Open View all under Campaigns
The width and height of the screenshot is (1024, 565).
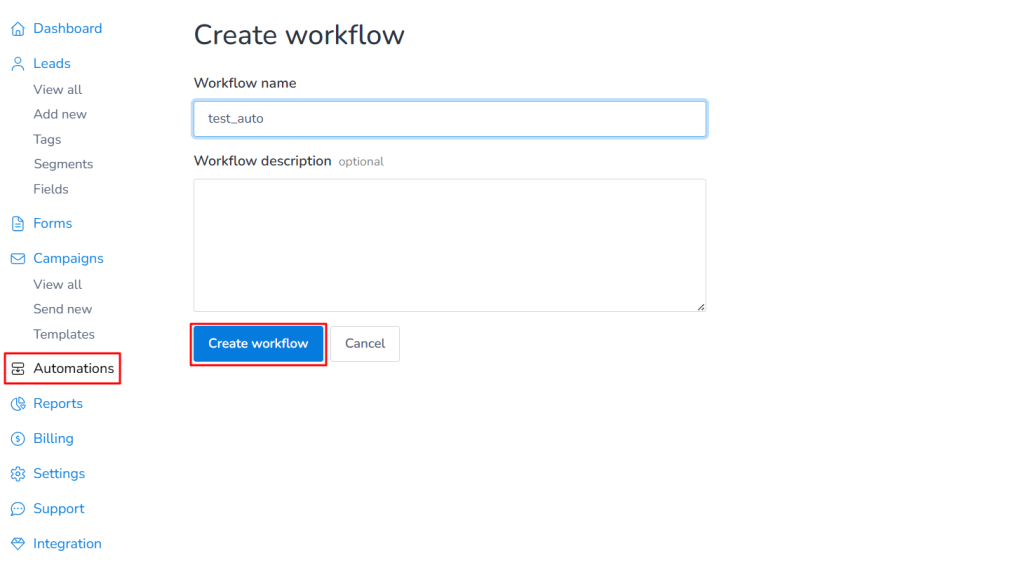[x=58, y=285]
